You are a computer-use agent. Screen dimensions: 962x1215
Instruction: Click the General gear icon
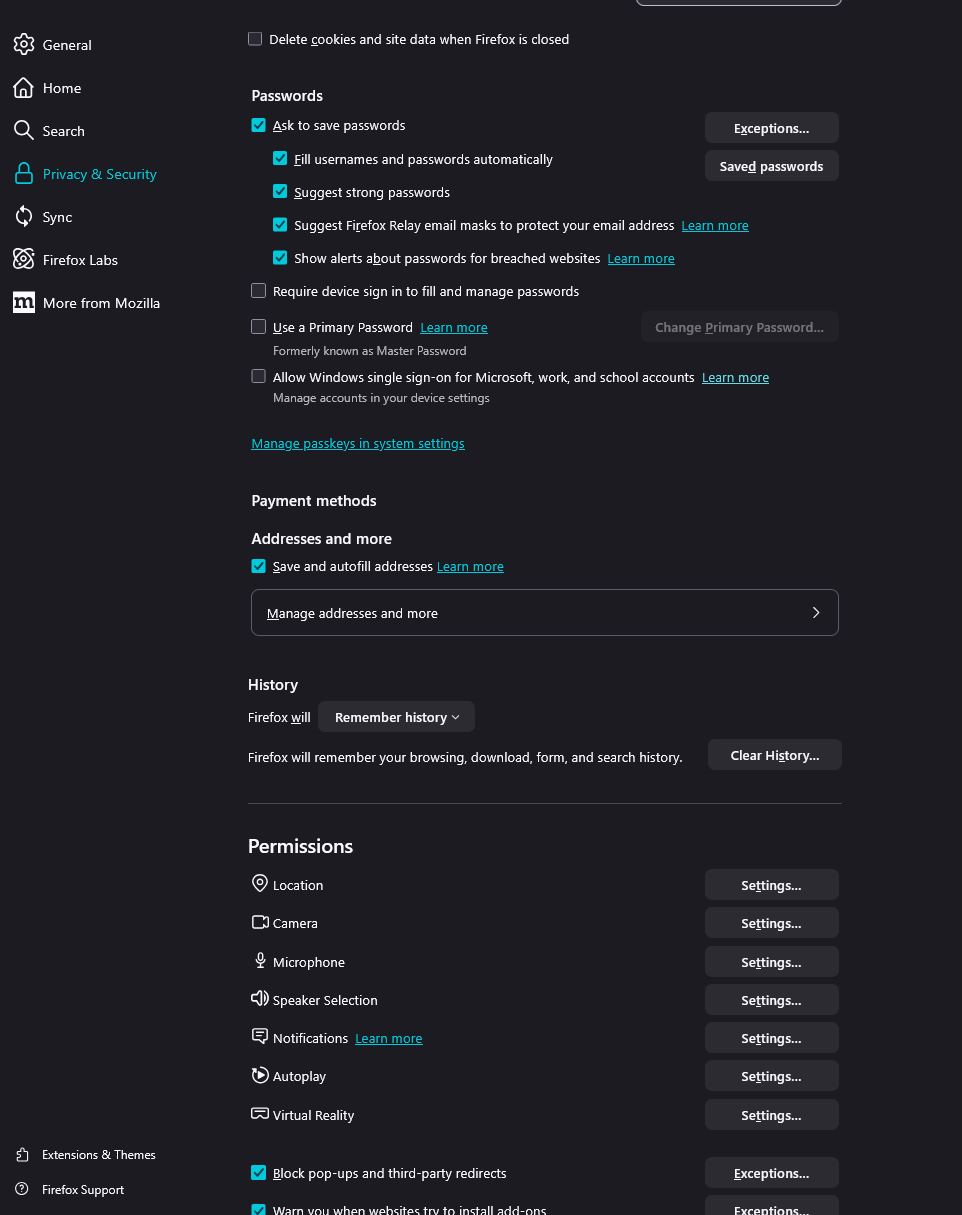[24, 45]
